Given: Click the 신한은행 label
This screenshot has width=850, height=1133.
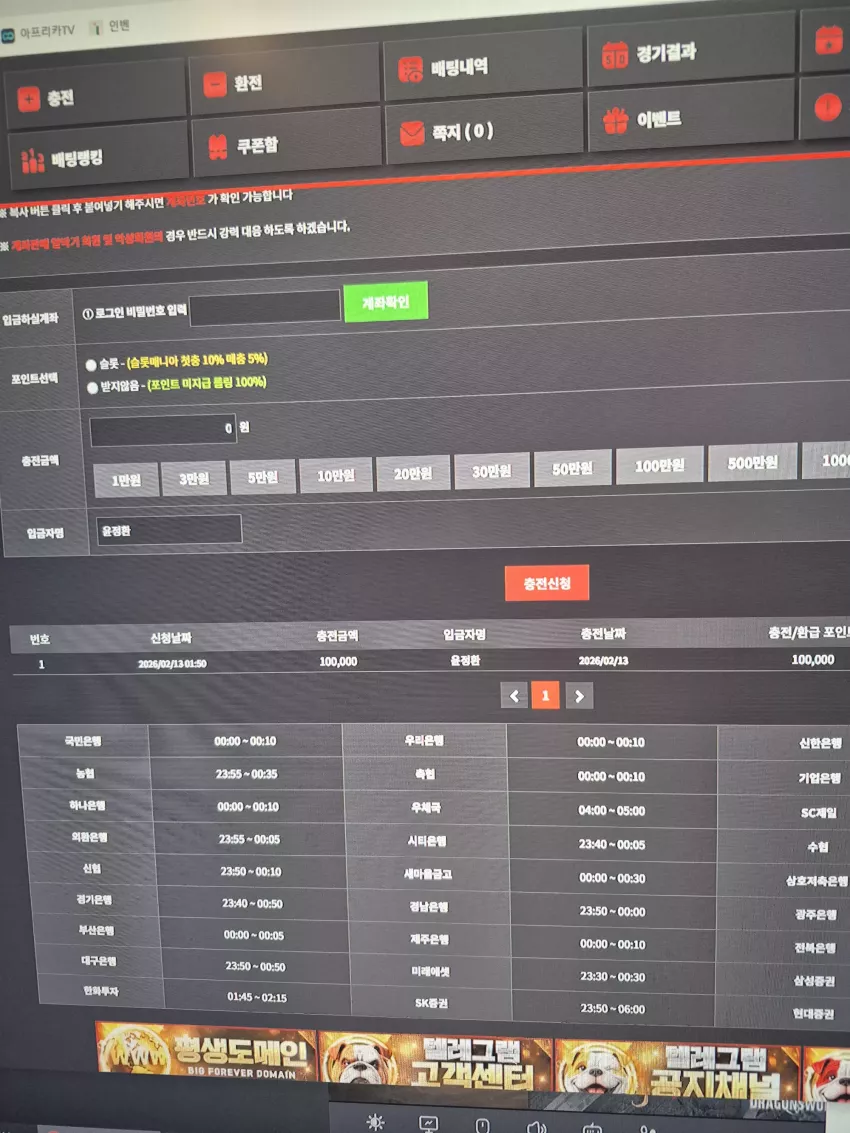Looking at the screenshot, I should [x=820, y=744].
